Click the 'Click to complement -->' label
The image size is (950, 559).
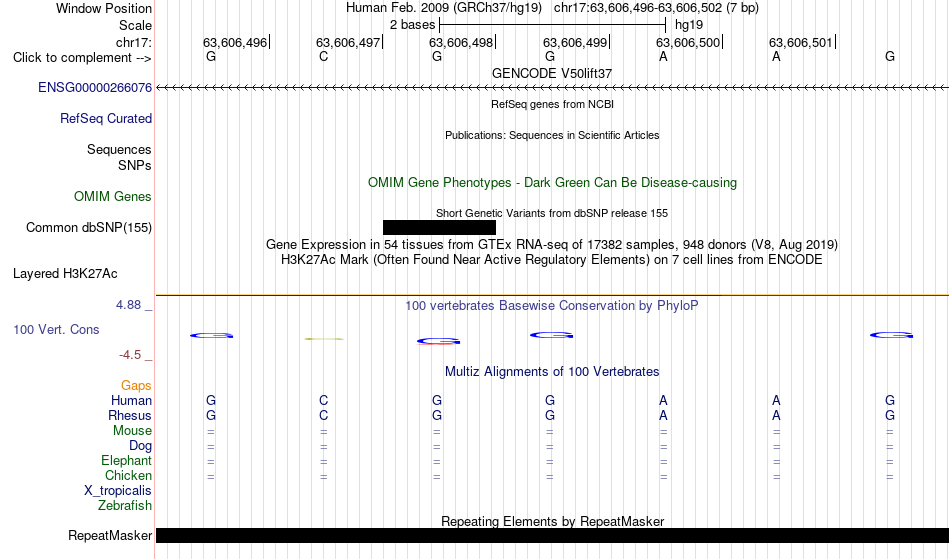click(82, 58)
